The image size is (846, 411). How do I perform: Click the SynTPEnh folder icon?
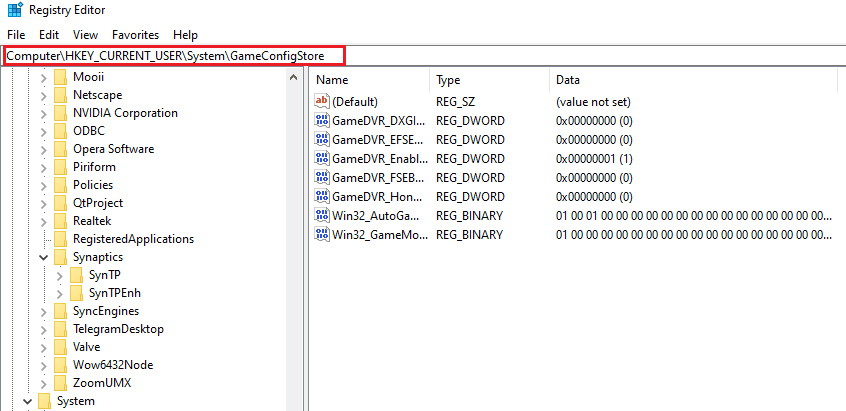pos(77,293)
